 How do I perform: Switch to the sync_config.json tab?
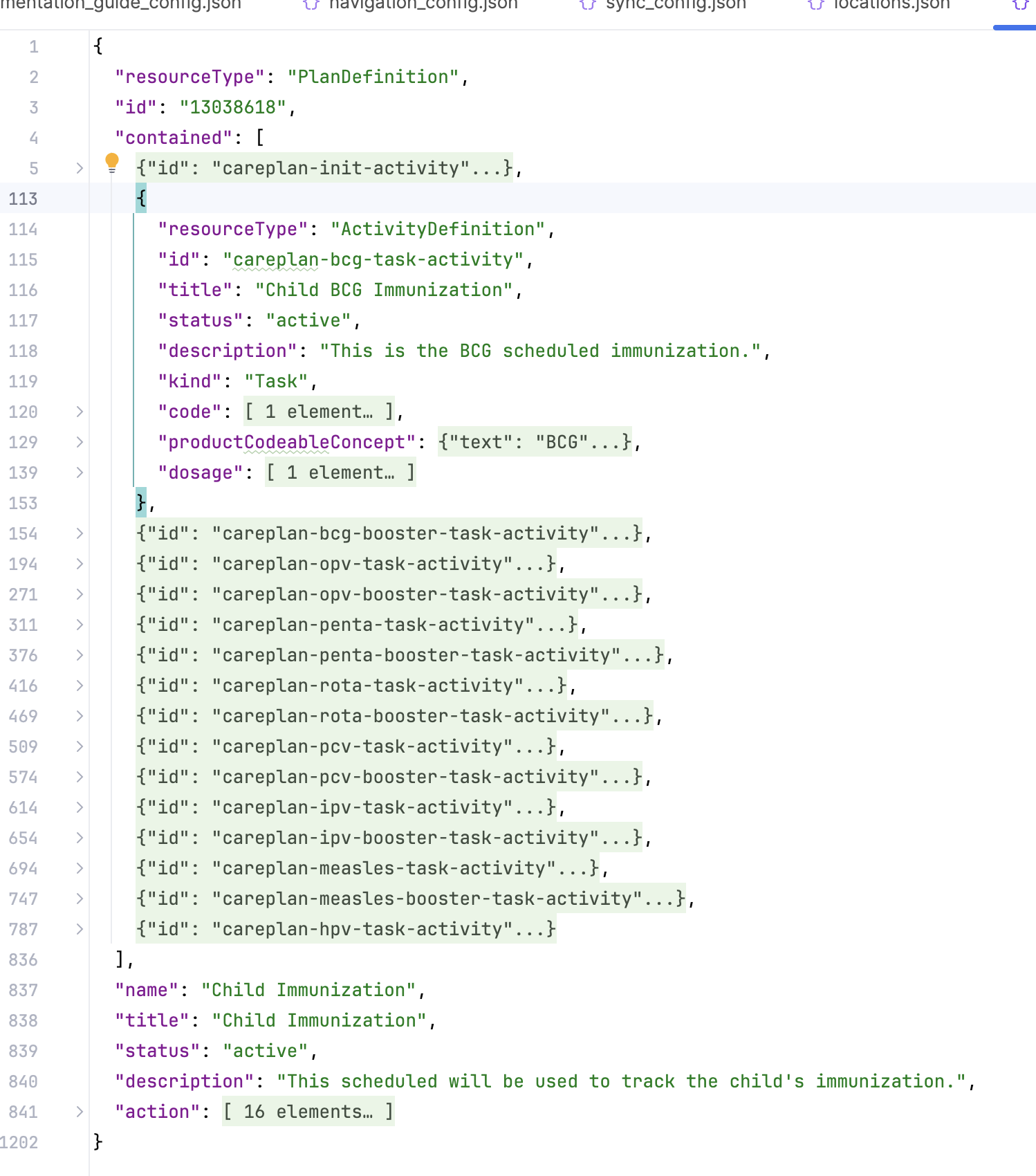coord(663,6)
